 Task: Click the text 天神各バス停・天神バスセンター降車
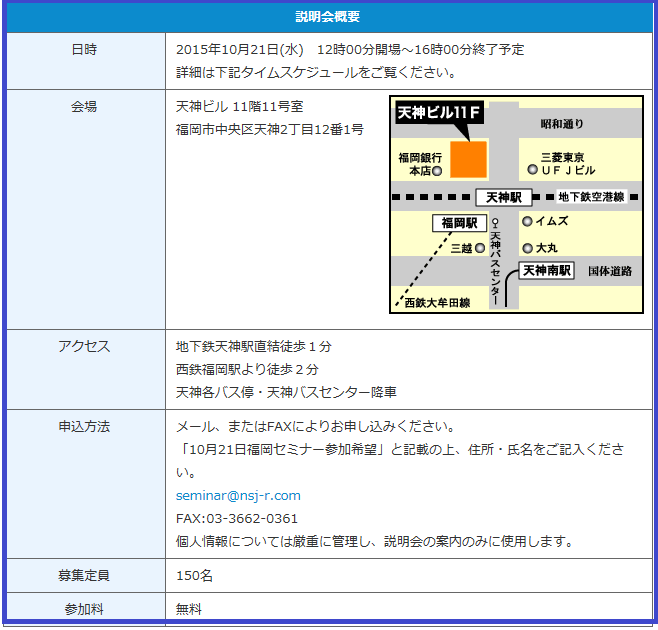click(286, 392)
